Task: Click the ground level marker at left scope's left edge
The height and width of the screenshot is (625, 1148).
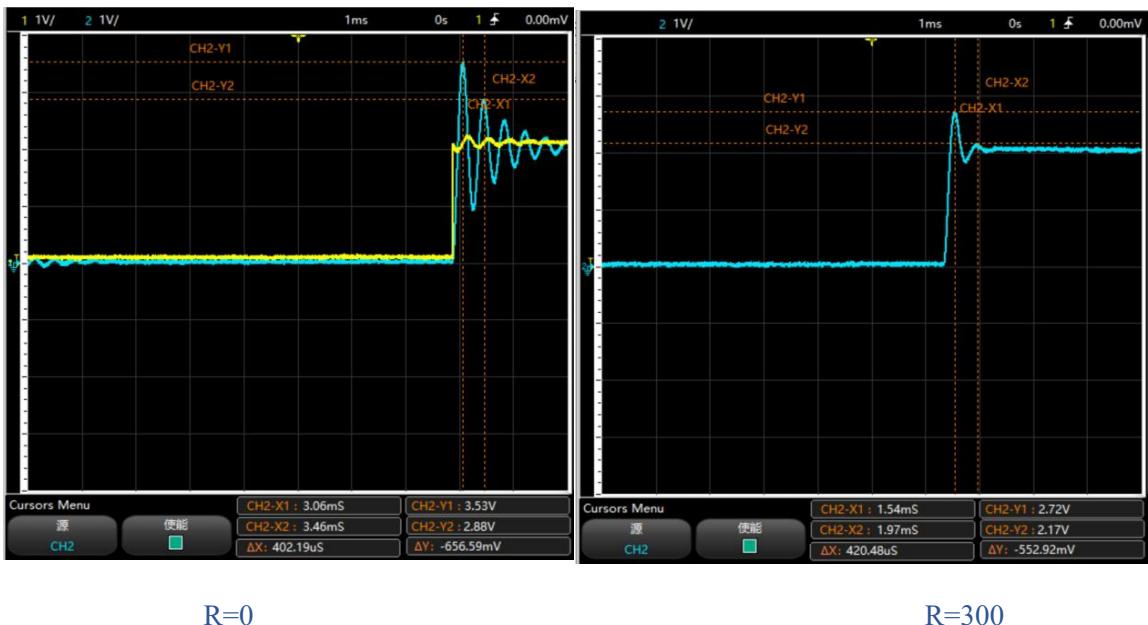Action: click(x=13, y=264)
